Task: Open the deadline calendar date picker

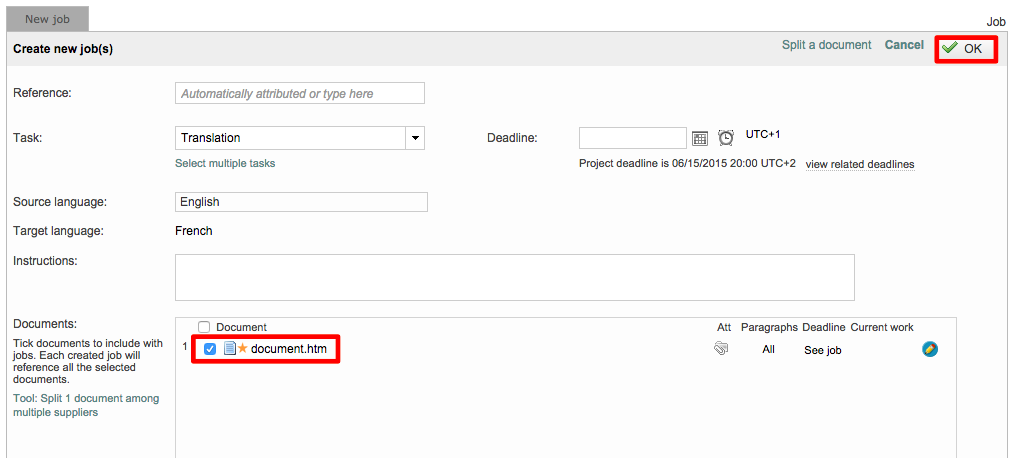Action: [x=700, y=138]
